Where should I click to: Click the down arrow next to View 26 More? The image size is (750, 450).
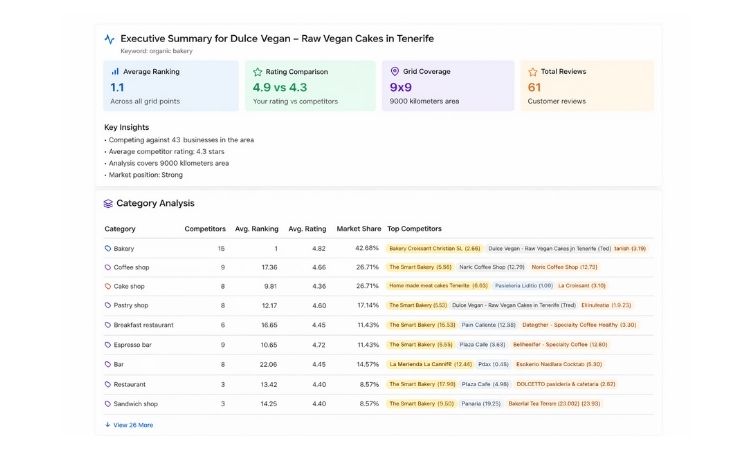point(108,425)
